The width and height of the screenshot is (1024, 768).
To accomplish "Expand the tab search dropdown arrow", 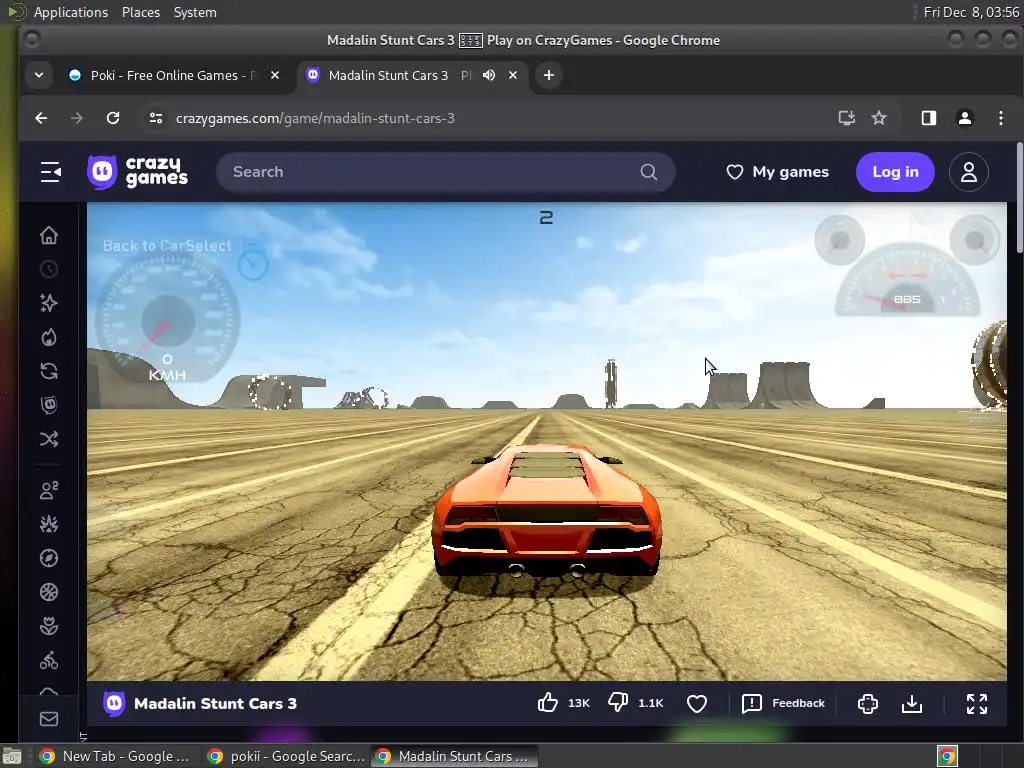I will pyautogui.click(x=39, y=75).
